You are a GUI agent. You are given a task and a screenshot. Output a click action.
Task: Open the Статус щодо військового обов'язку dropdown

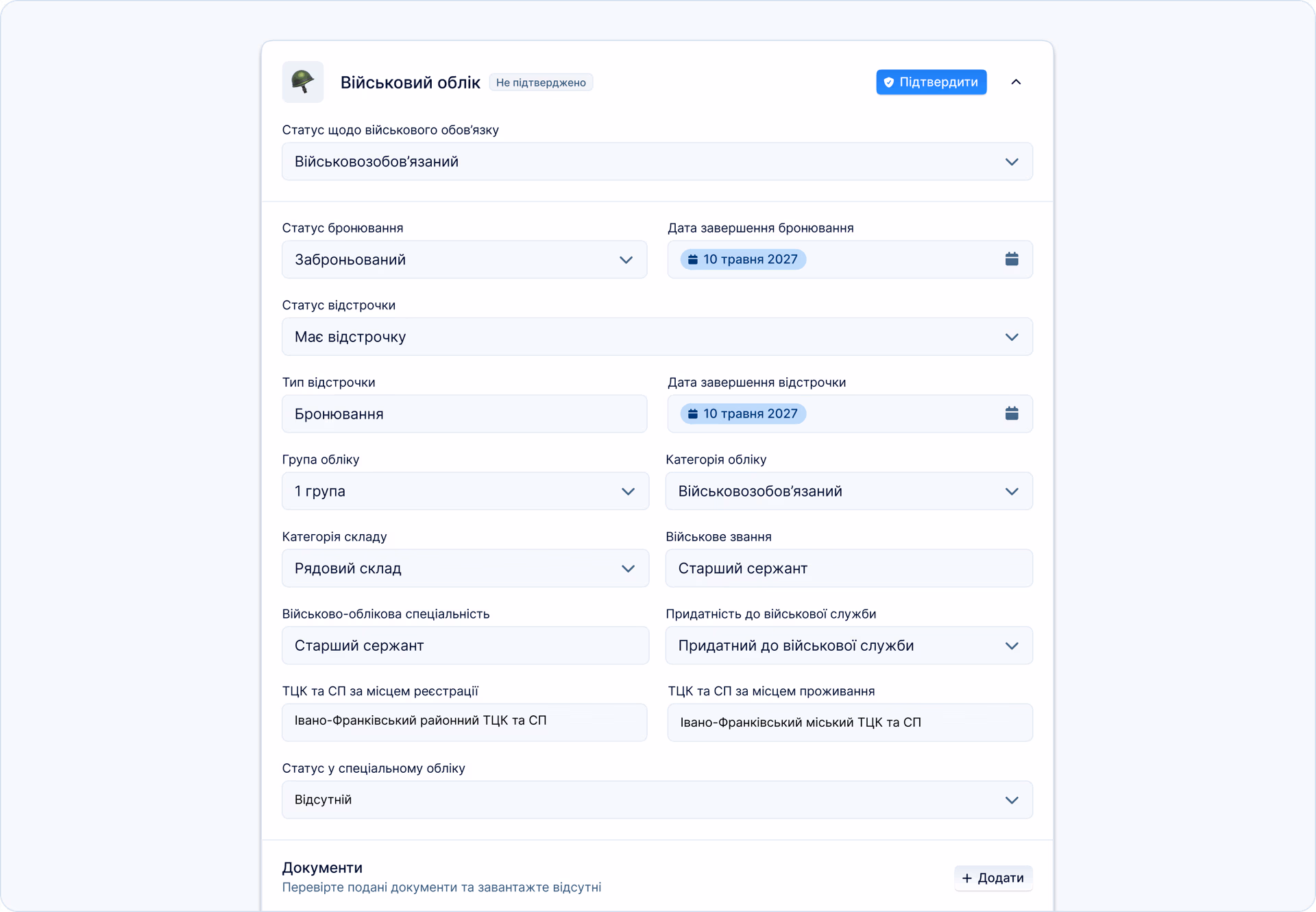point(657,162)
